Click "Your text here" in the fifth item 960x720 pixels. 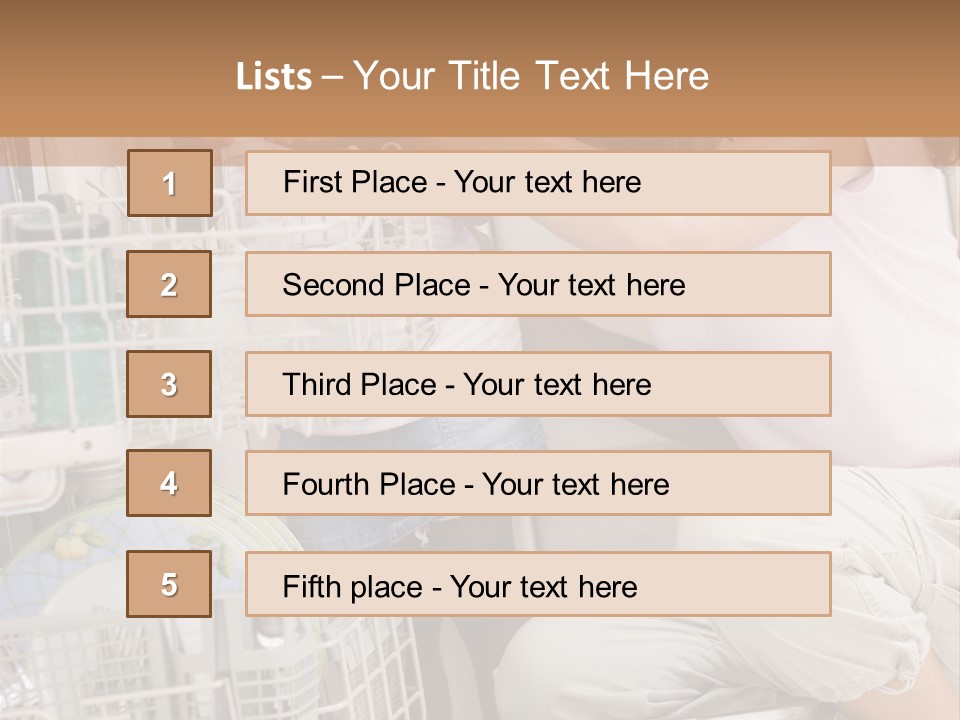tap(543, 586)
